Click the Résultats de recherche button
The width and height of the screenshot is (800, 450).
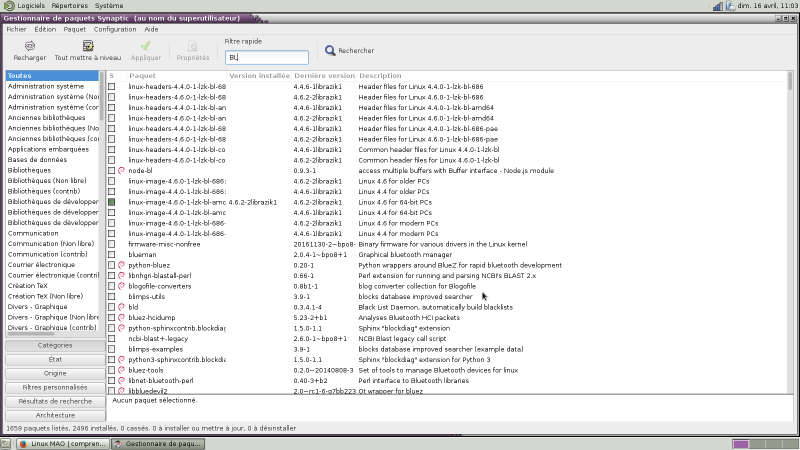[55, 402]
